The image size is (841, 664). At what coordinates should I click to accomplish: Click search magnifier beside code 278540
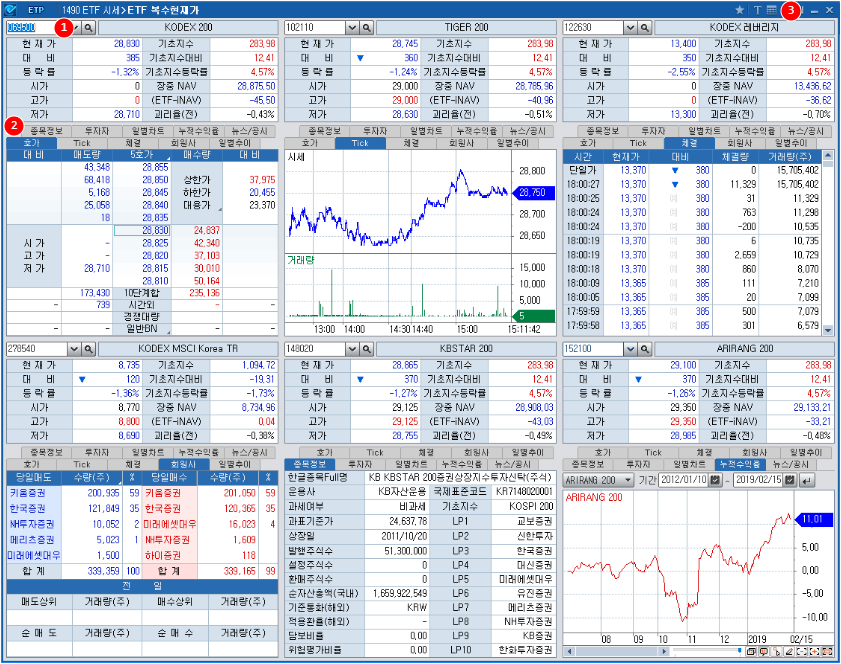click(x=89, y=347)
